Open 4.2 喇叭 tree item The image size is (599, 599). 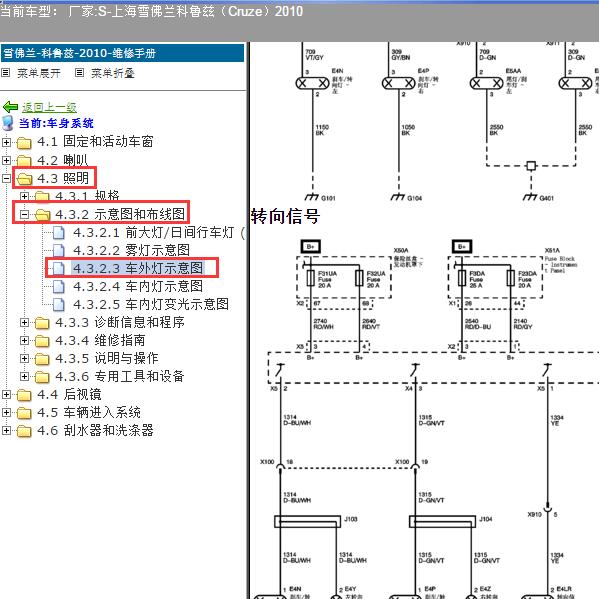pyautogui.click(x=63, y=160)
